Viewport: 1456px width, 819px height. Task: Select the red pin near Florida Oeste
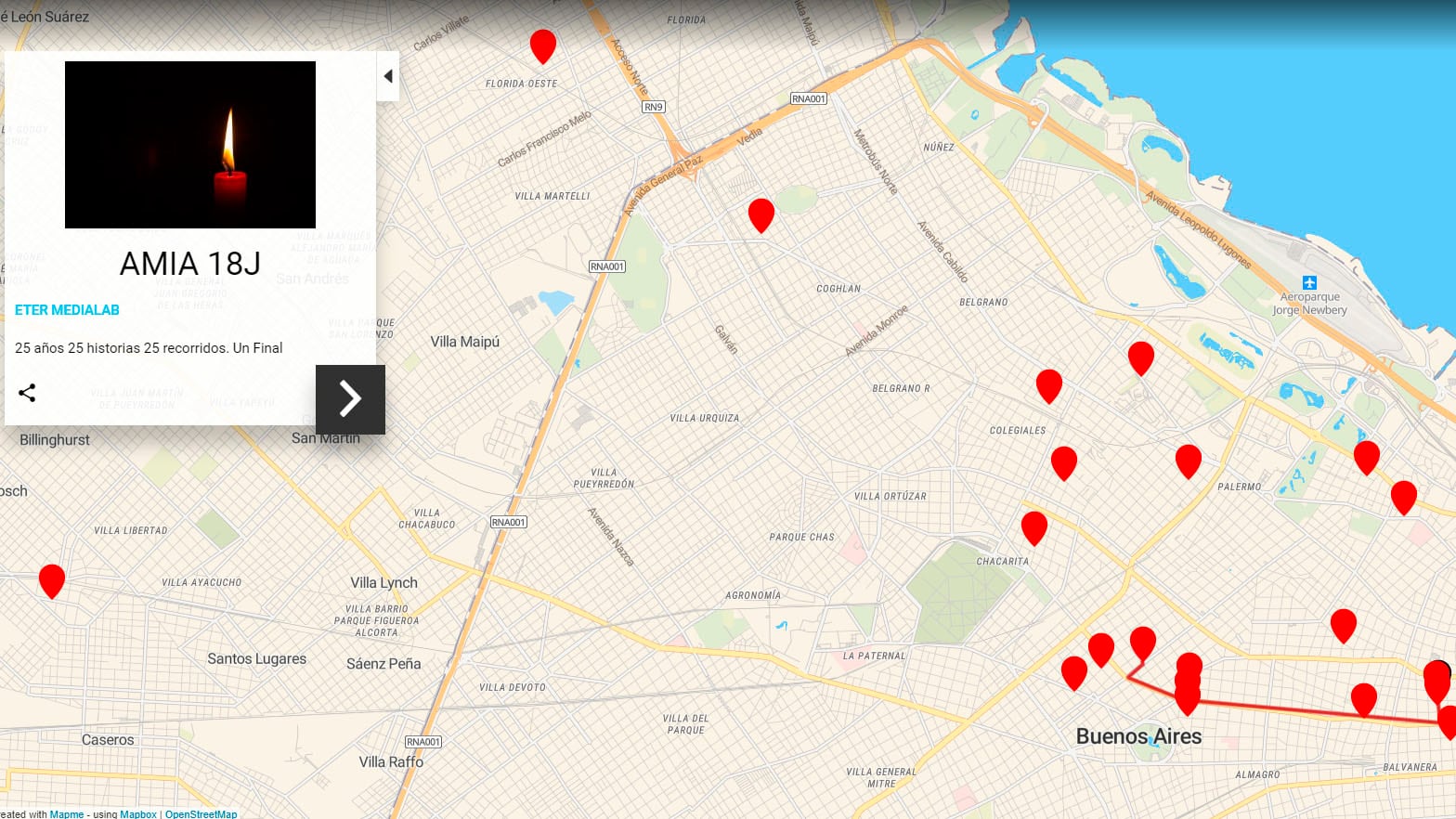pyautogui.click(x=543, y=44)
